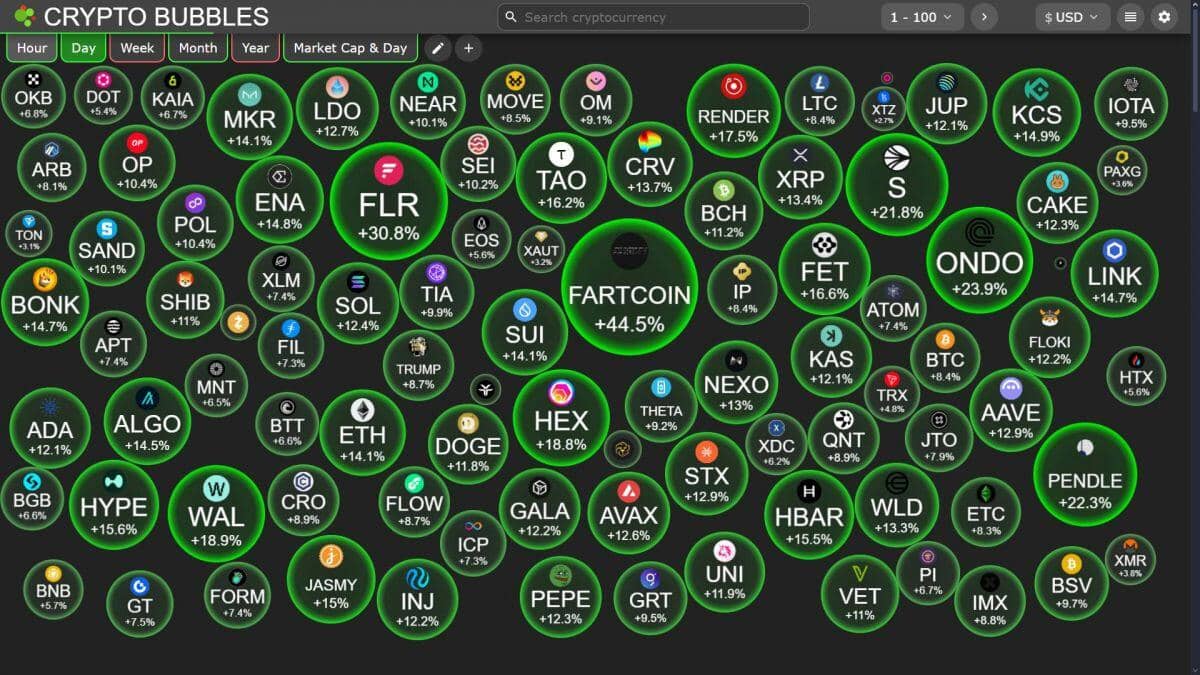Image resolution: width=1200 pixels, height=675 pixels.
Task: Click the LINK chainlink bubble icon
Action: click(x=1114, y=249)
